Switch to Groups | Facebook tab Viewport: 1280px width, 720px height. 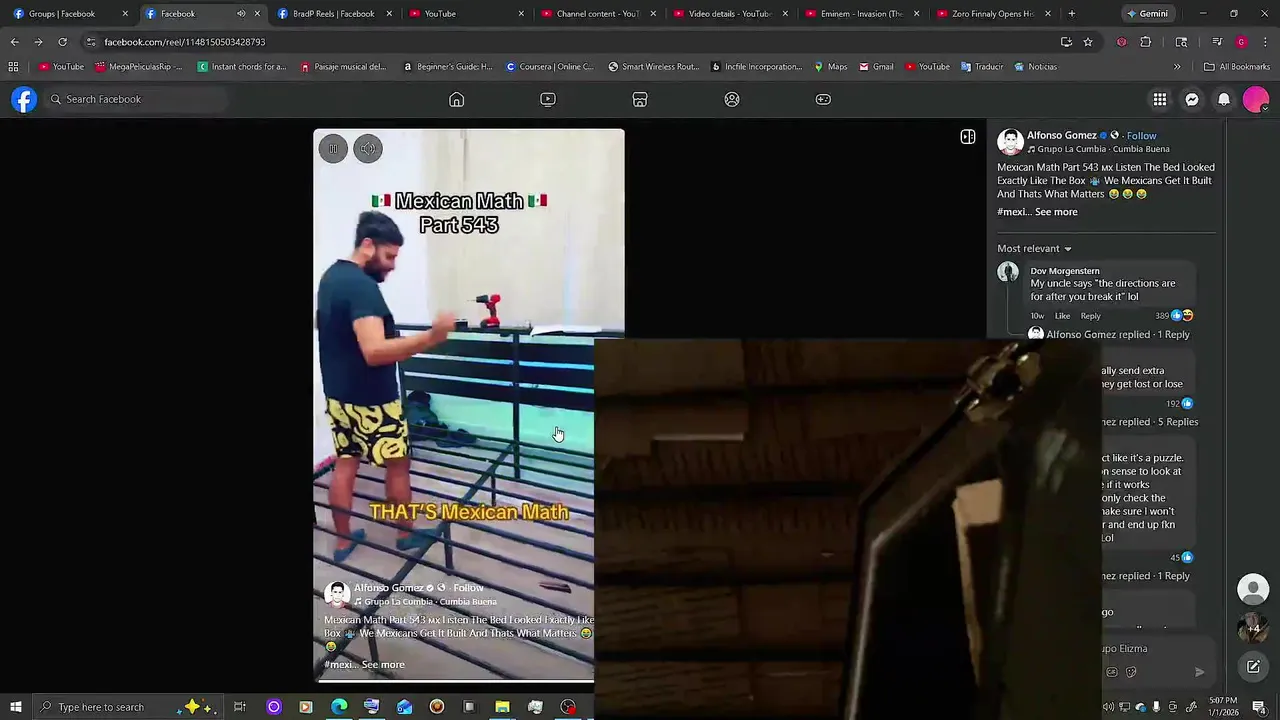tap(70, 14)
